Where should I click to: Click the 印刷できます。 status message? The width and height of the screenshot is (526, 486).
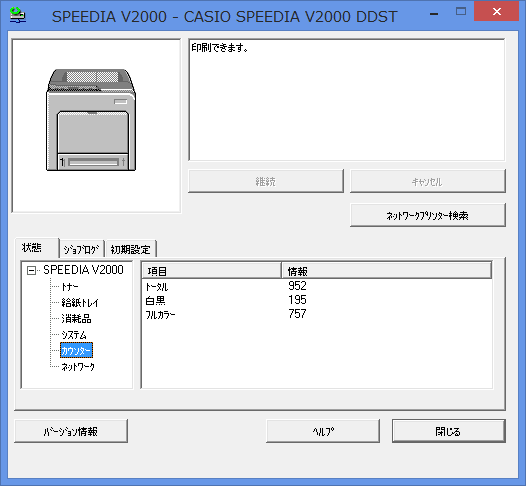pyautogui.click(x=220, y=48)
